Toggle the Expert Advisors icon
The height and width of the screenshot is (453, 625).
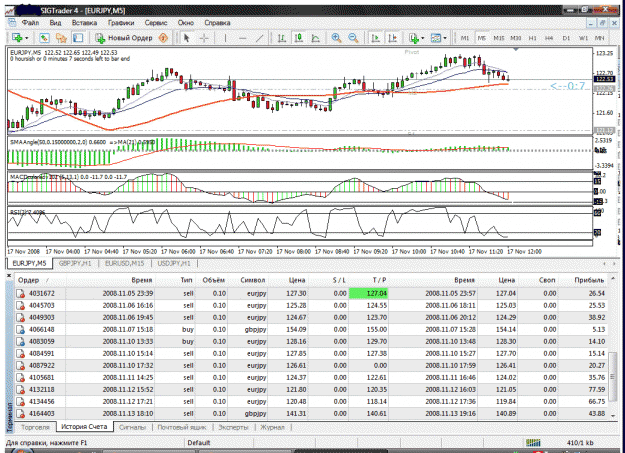pyautogui.click(x=163, y=38)
